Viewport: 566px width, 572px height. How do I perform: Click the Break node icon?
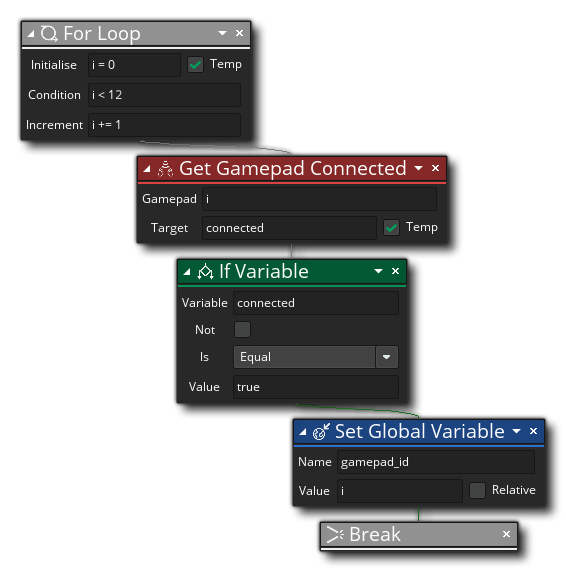coord(335,534)
